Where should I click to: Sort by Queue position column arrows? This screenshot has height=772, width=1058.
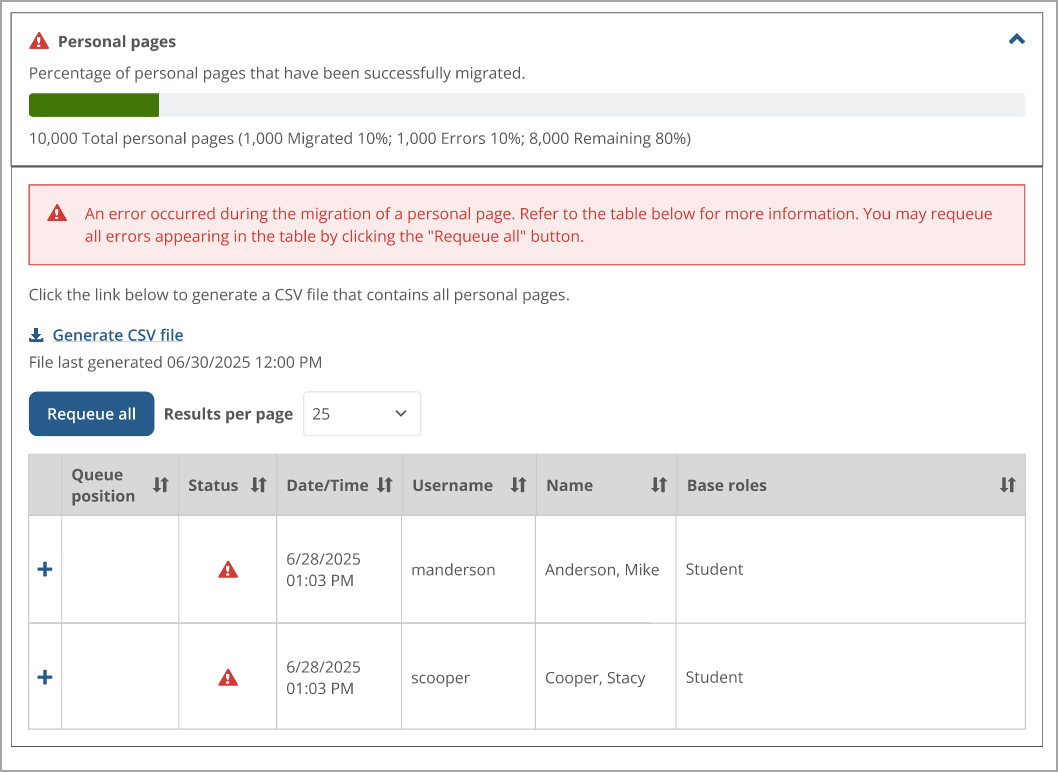tap(161, 485)
